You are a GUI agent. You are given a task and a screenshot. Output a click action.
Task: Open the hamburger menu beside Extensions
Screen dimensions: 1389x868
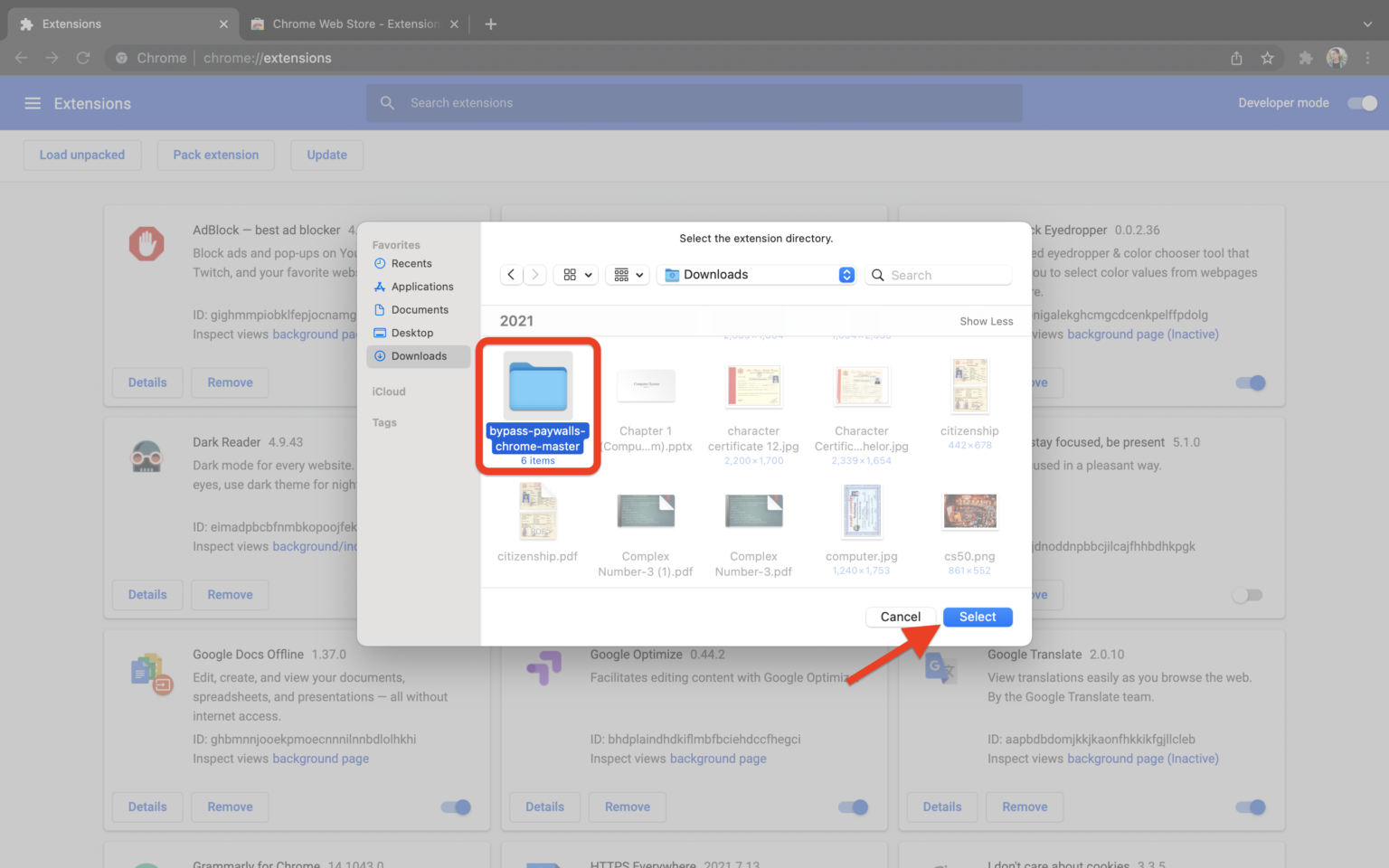pyautogui.click(x=33, y=103)
